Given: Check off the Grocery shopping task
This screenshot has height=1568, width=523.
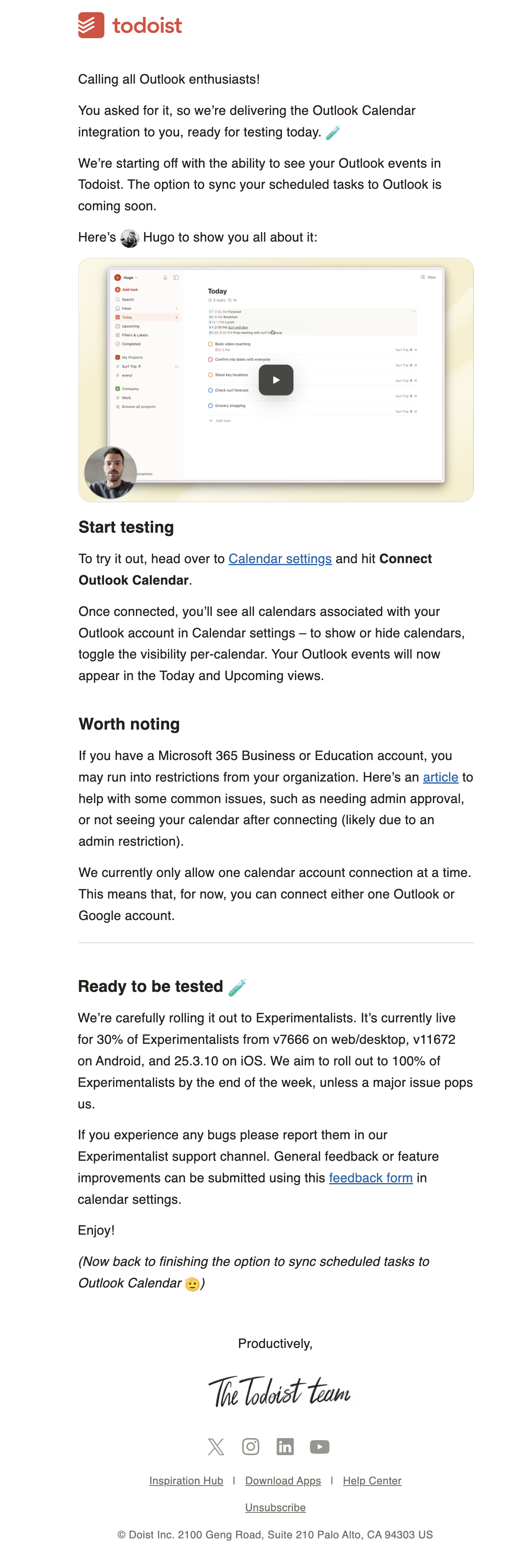Looking at the screenshot, I should coord(211,406).
